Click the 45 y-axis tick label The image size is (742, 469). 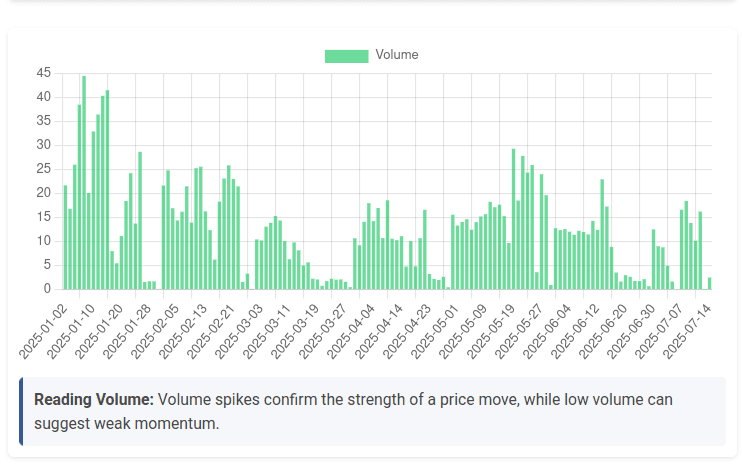pos(43,73)
